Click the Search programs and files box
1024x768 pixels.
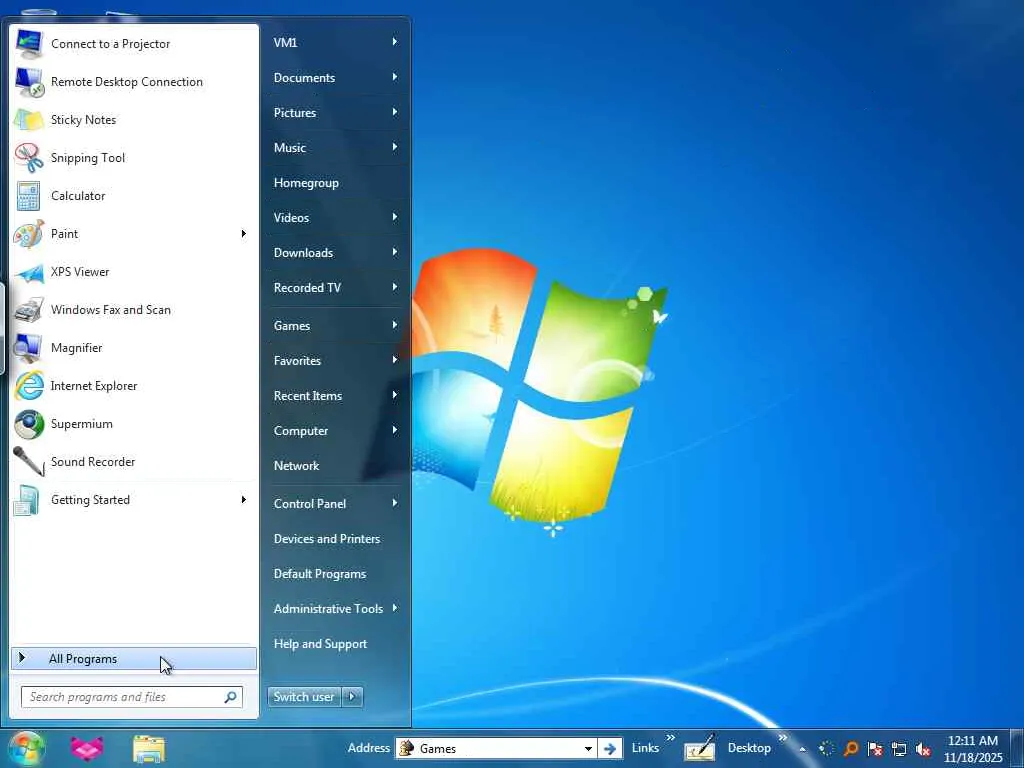[132, 697]
